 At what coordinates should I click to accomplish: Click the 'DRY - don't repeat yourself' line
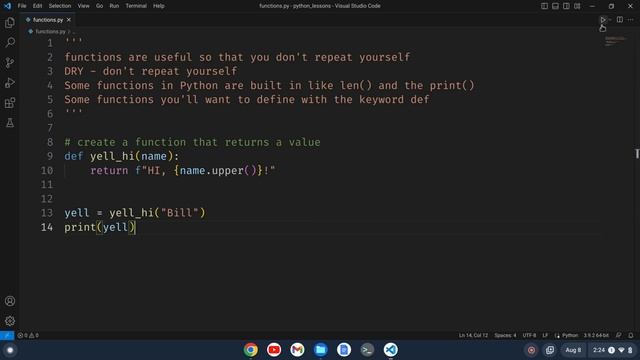point(151,71)
